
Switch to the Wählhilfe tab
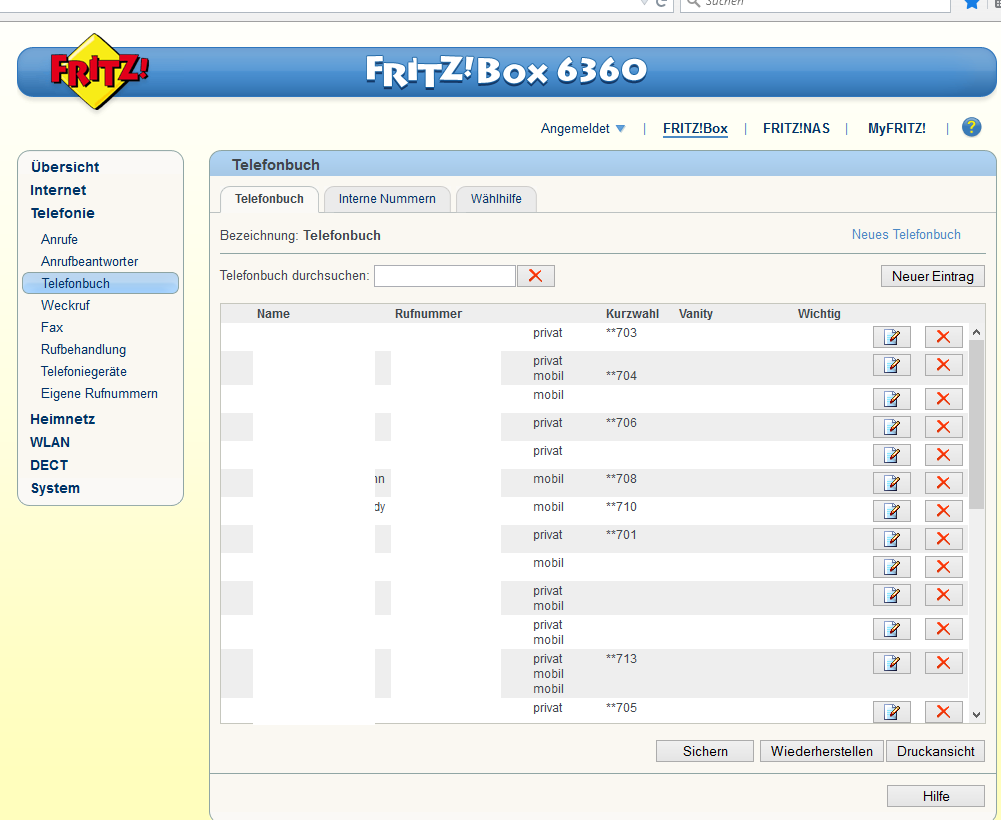pos(496,199)
